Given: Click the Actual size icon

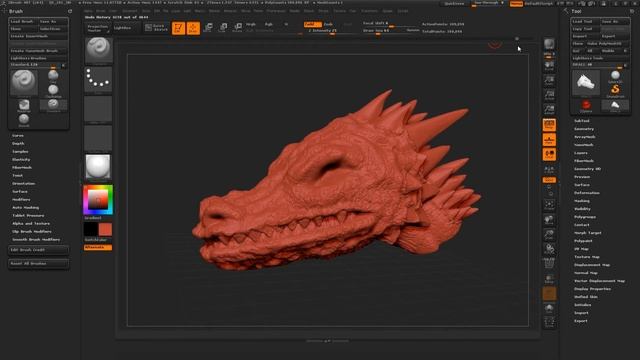Looking at the screenshot, I should coord(549,95).
